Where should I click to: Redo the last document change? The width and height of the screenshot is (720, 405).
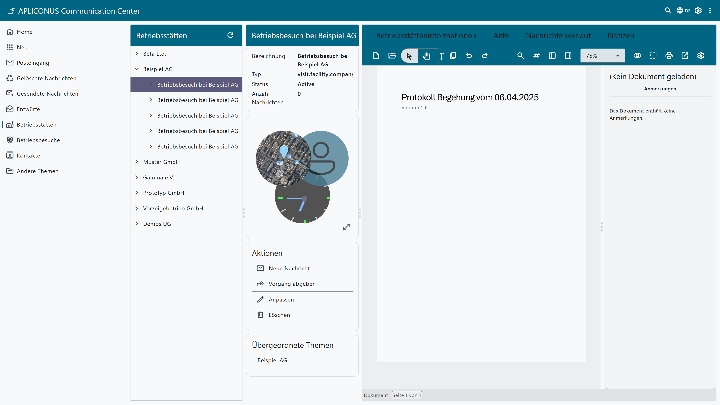click(x=484, y=56)
